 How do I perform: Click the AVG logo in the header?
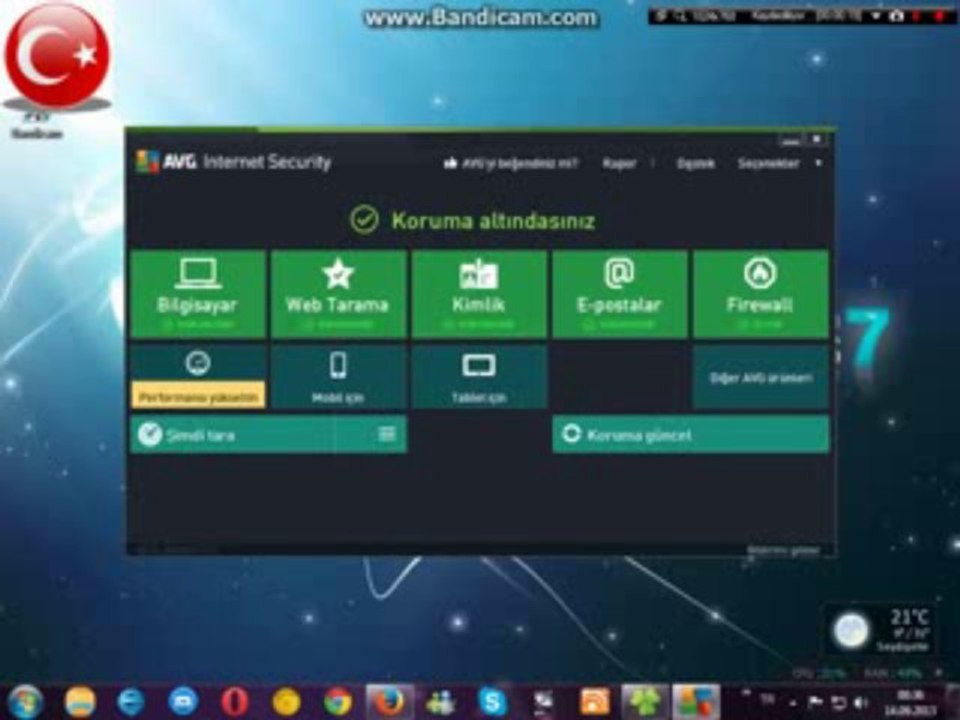click(x=166, y=162)
